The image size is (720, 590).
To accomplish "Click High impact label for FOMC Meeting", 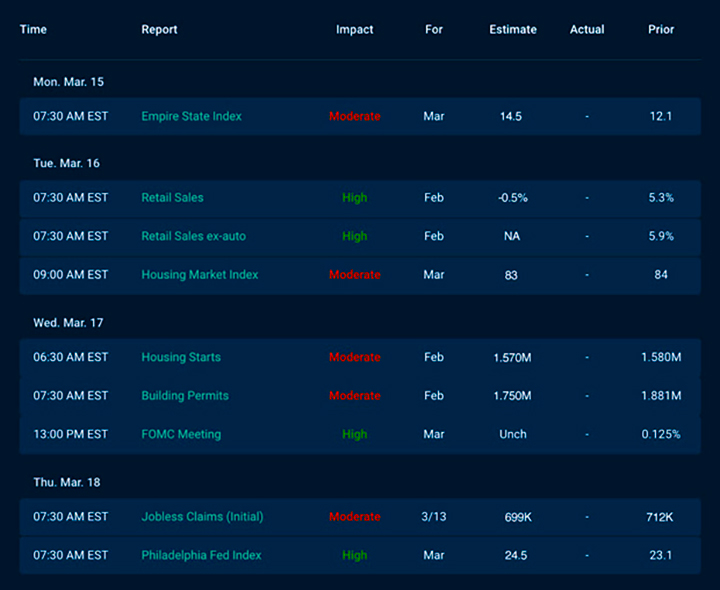I will [x=354, y=434].
